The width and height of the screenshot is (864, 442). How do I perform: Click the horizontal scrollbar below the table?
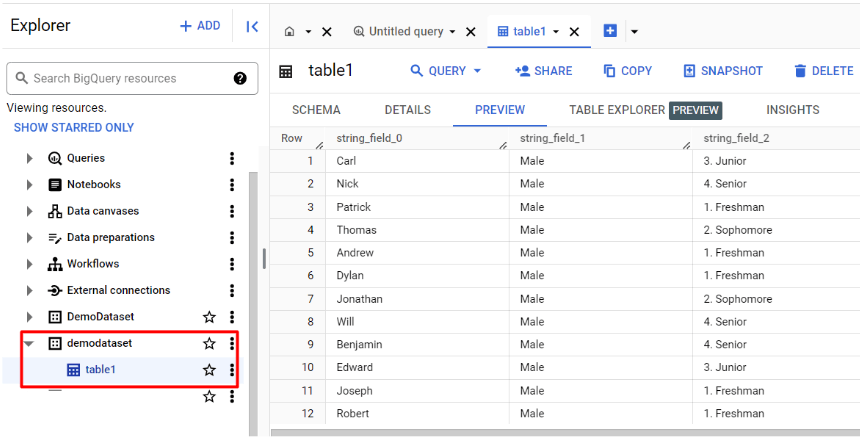pyautogui.click(x=565, y=433)
